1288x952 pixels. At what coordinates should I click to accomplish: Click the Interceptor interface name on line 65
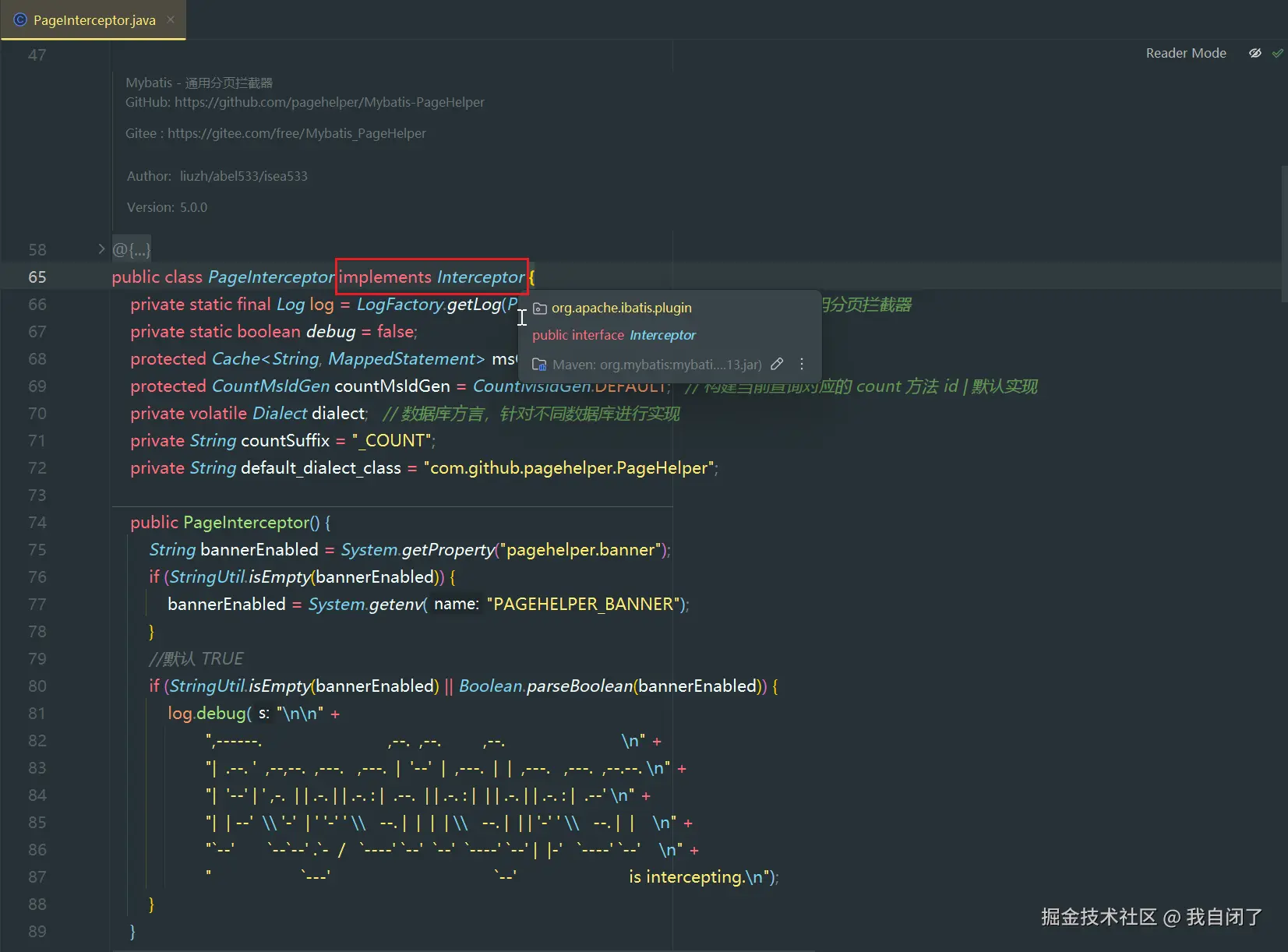(x=481, y=277)
